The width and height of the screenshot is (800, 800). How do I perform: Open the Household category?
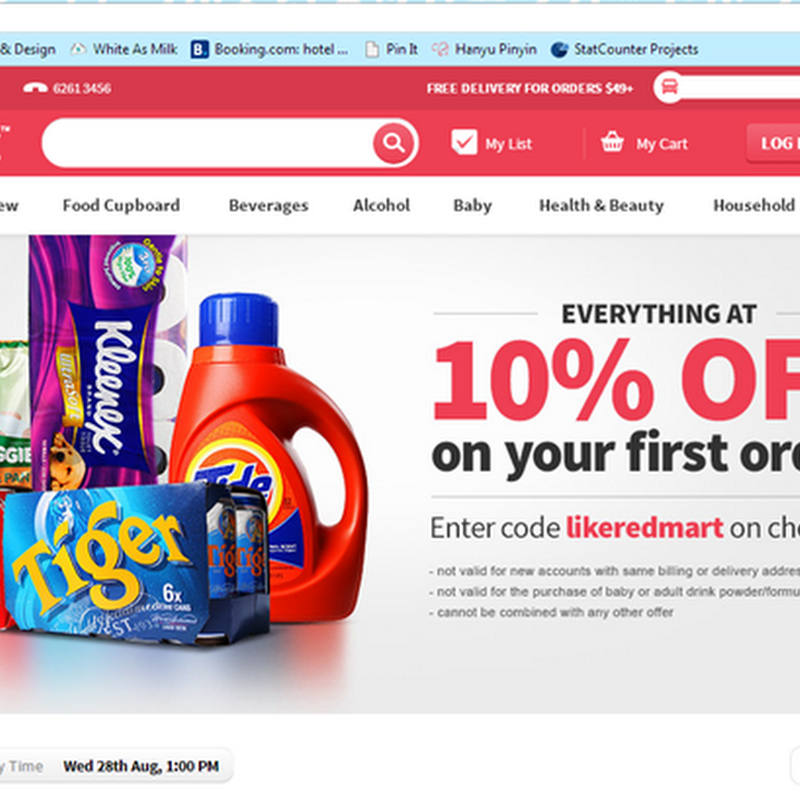click(754, 205)
